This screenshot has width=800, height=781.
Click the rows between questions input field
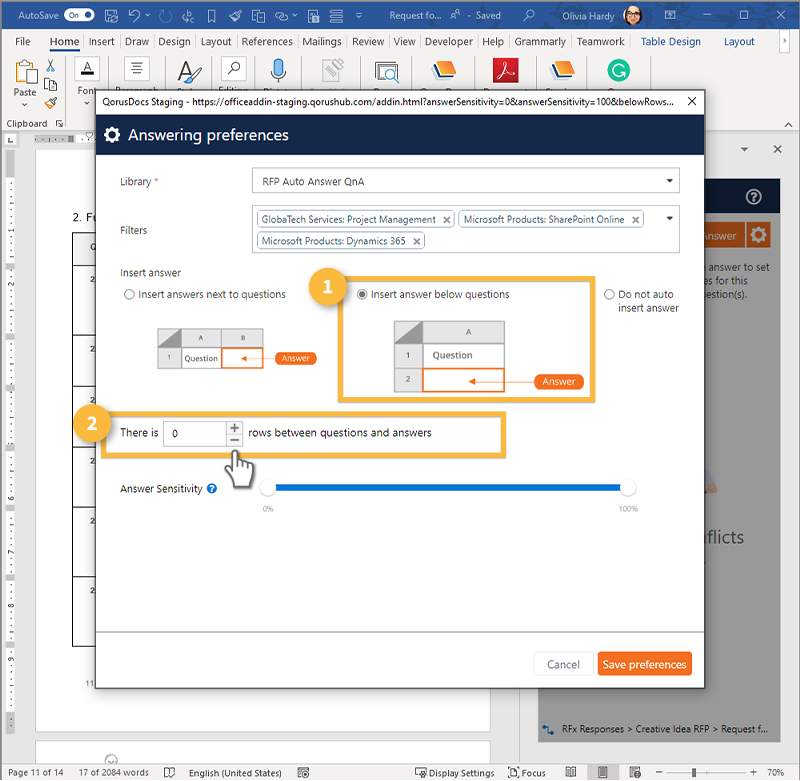point(195,433)
